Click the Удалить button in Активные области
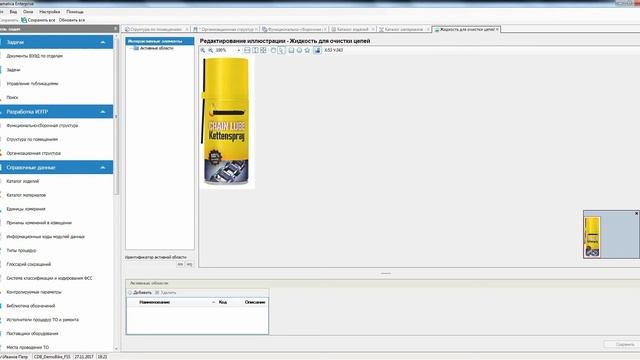The image size is (640, 360). coord(166,293)
